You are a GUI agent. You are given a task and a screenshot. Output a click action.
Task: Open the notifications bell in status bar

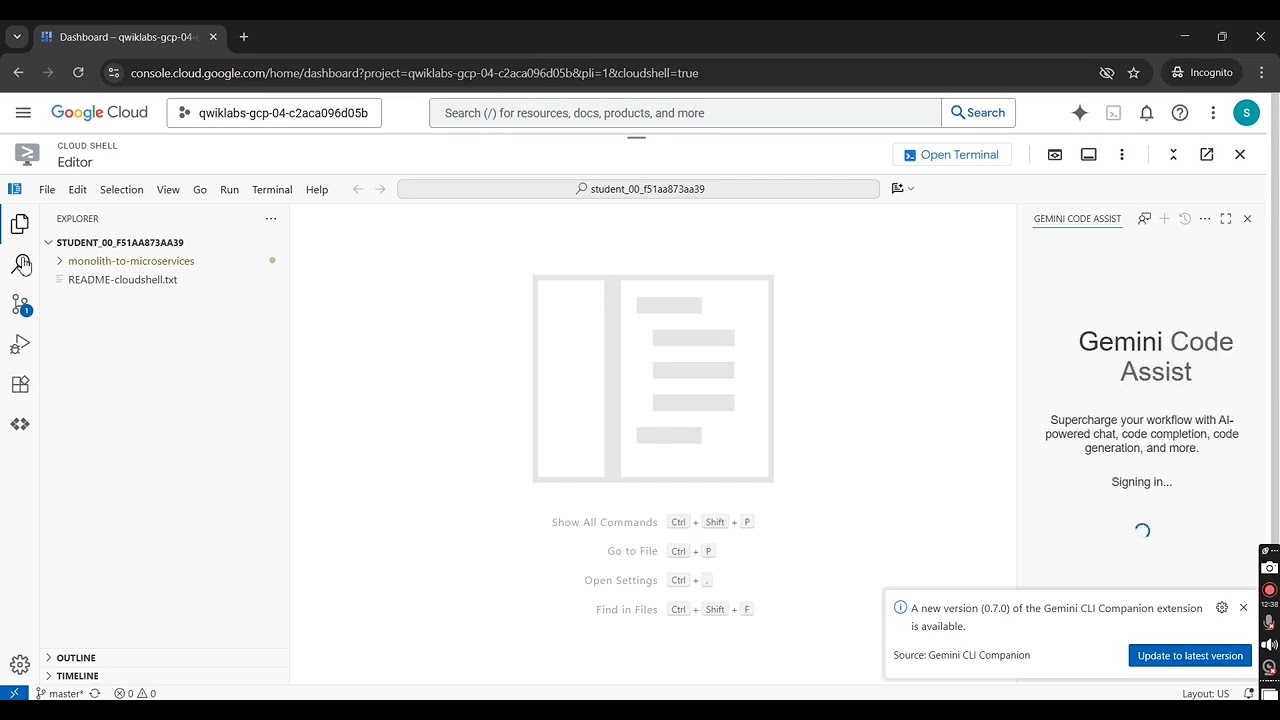[x=1249, y=693]
